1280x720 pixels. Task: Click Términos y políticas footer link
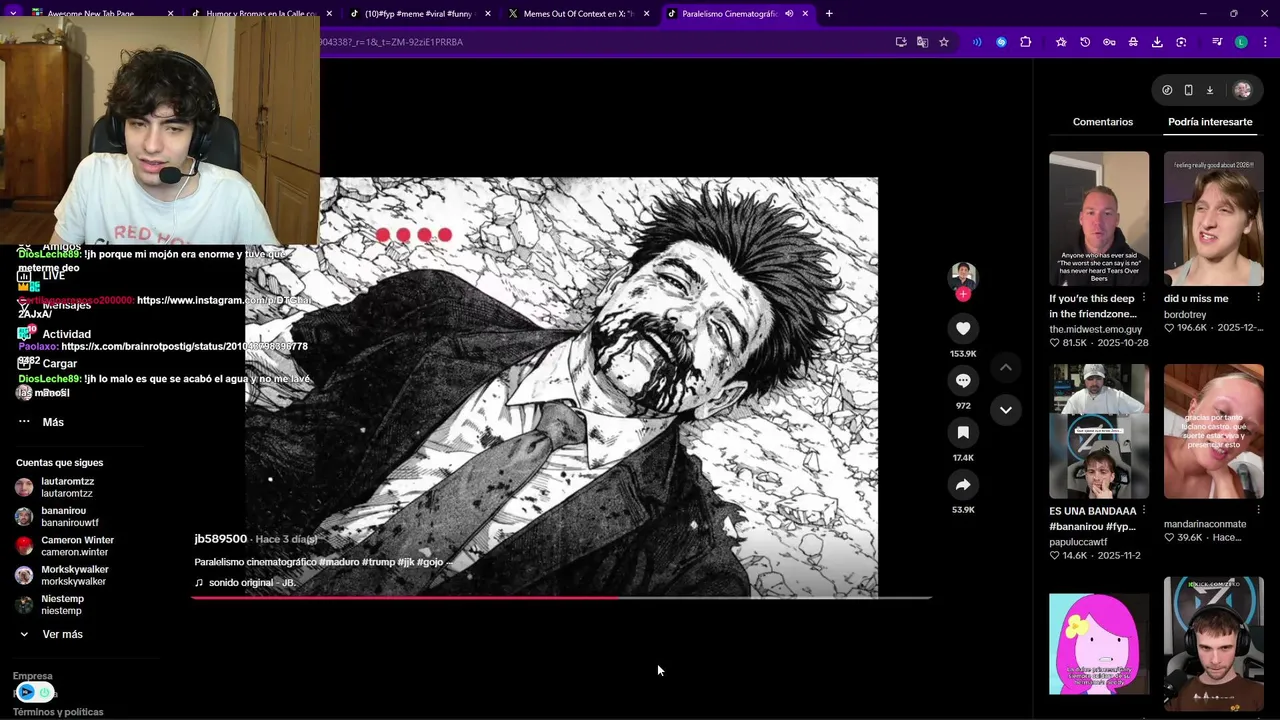tap(58, 712)
